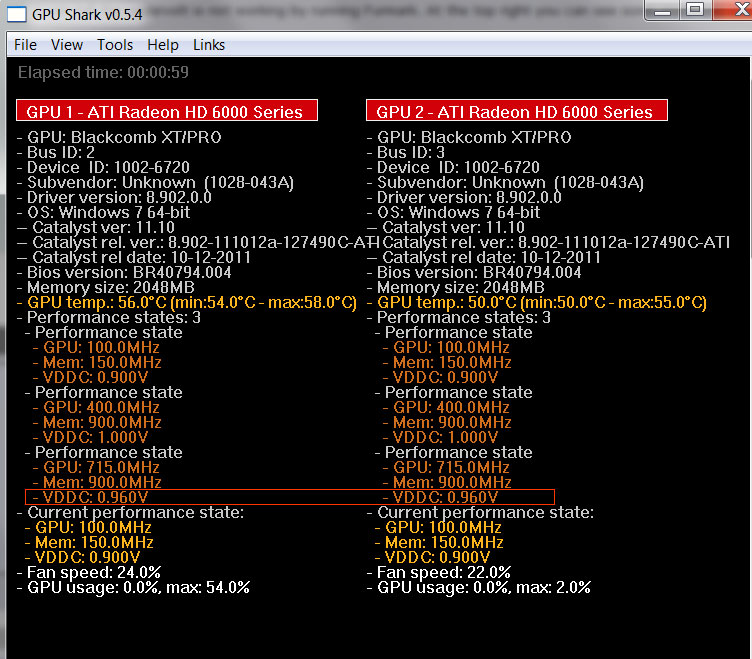
Task: Click the GPU Shark title bar icon
Action: click(x=16, y=14)
